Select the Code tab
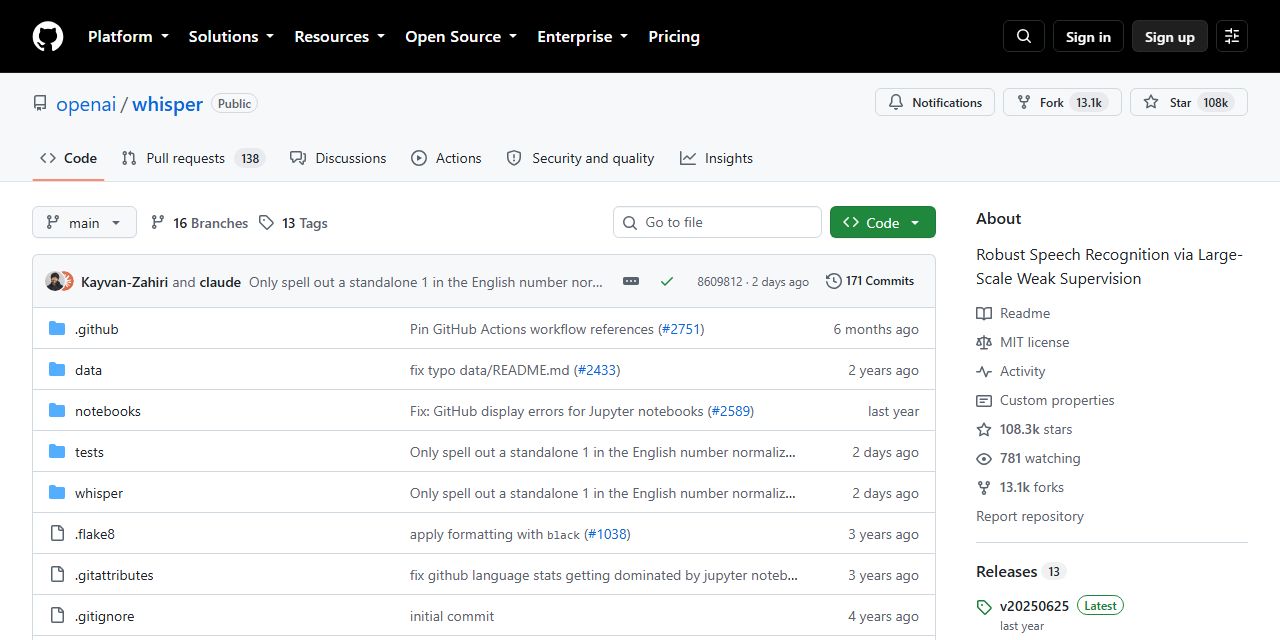The height and width of the screenshot is (640, 1280). pyautogui.click(x=68, y=158)
